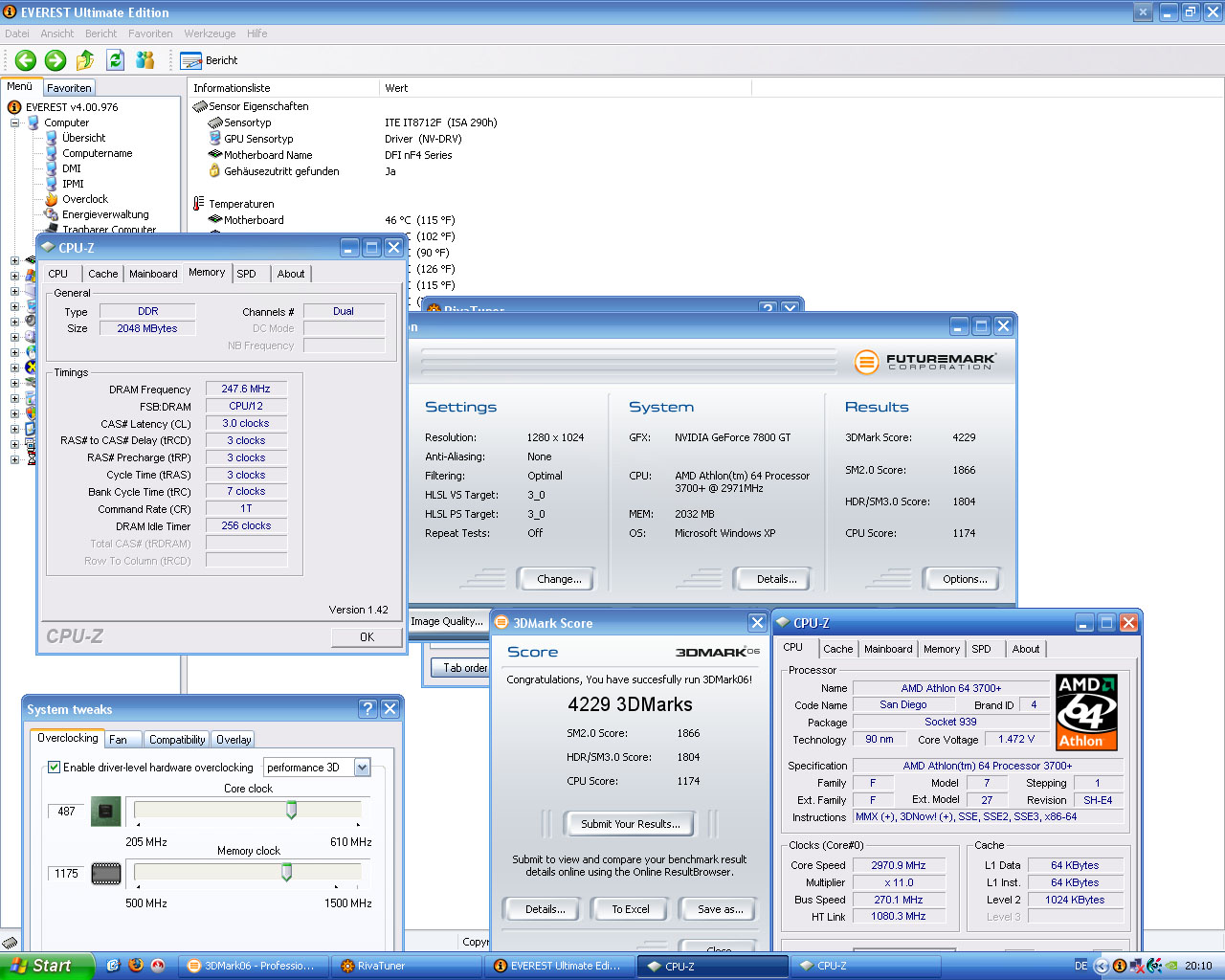Switch to the Compatibility tab in System tweaks
The image size is (1225, 980).
[177, 740]
